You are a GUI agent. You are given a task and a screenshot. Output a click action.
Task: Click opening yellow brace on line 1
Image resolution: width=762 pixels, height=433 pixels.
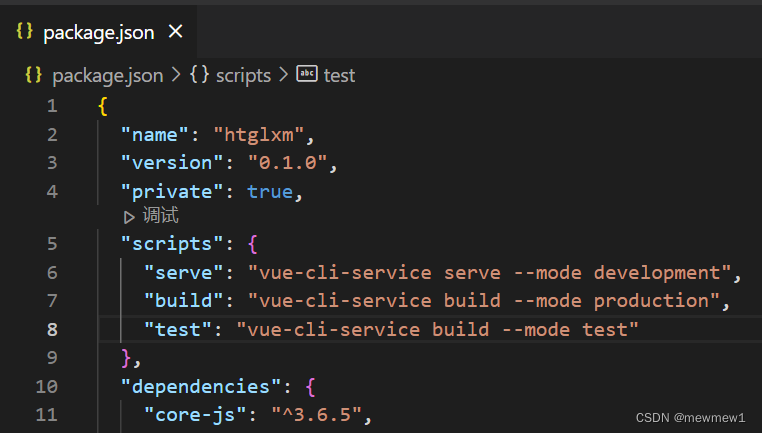(103, 106)
